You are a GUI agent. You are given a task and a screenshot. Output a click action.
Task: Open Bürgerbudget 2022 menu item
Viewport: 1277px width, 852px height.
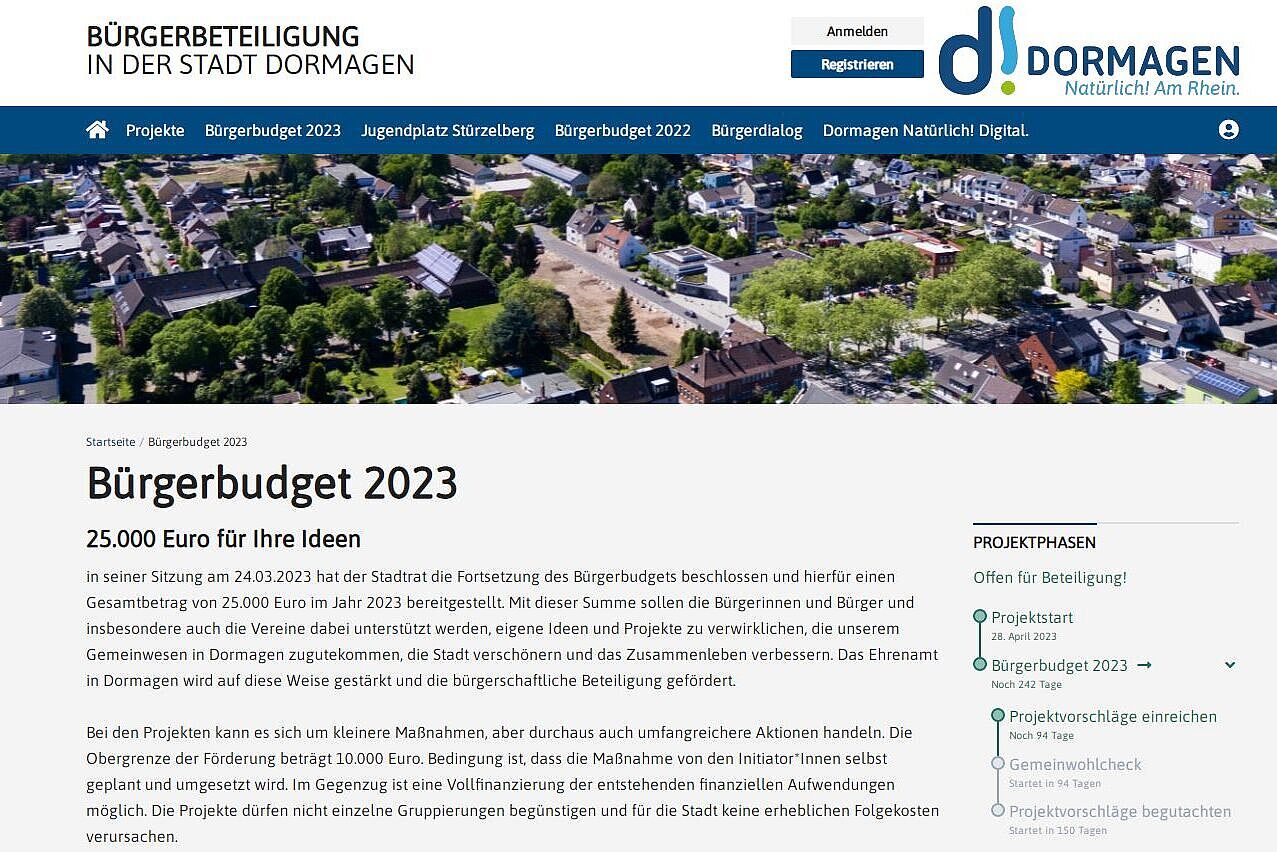click(623, 130)
